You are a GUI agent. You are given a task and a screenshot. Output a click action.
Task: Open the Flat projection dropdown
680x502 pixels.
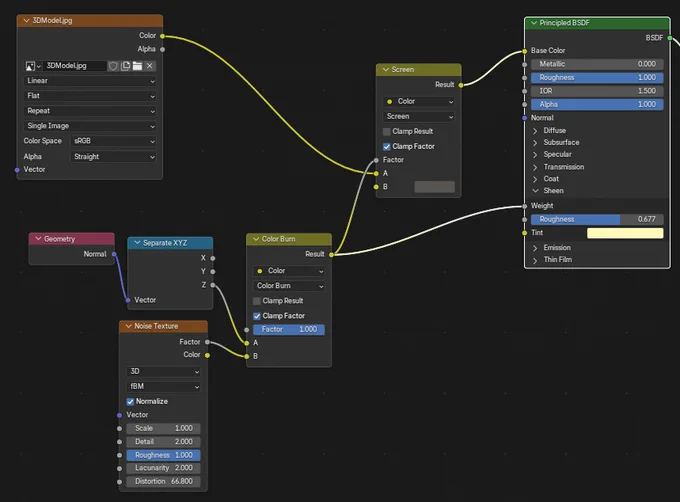(x=90, y=96)
